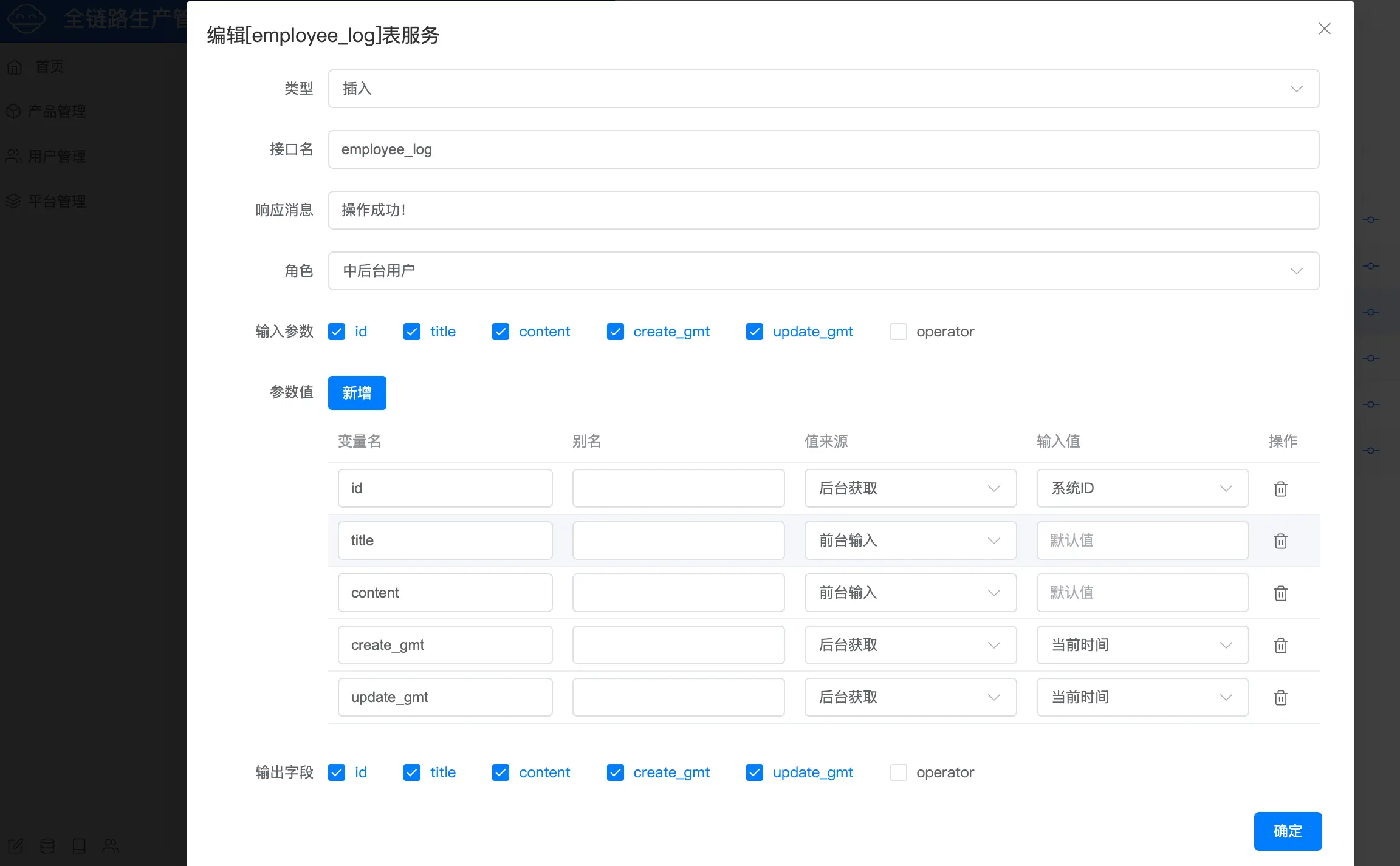Close the employee_log edit dialog

pyautogui.click(x=1324, y=29)
